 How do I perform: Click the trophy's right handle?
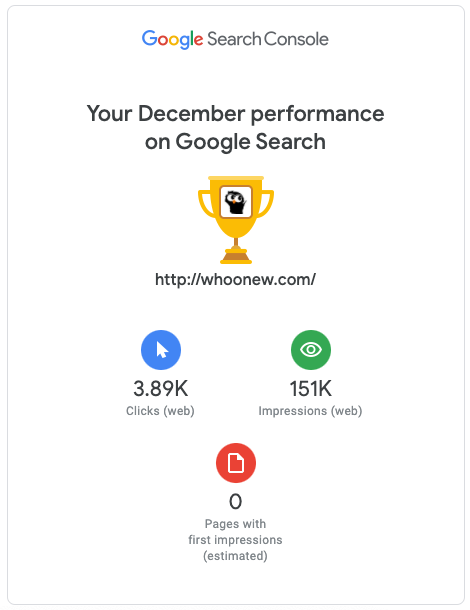266,203
